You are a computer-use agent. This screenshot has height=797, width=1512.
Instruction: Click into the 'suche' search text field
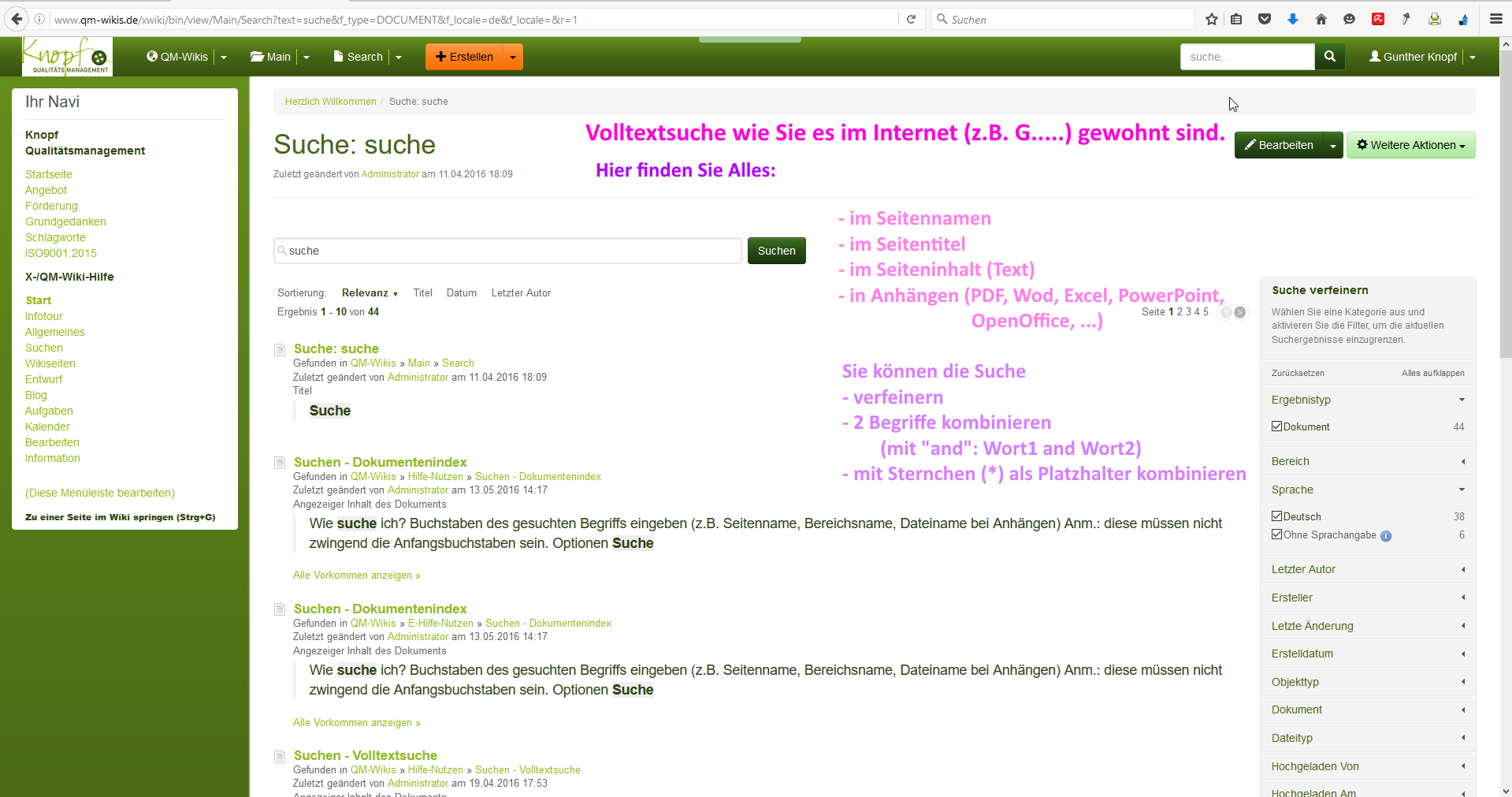(x=508, y=251)
